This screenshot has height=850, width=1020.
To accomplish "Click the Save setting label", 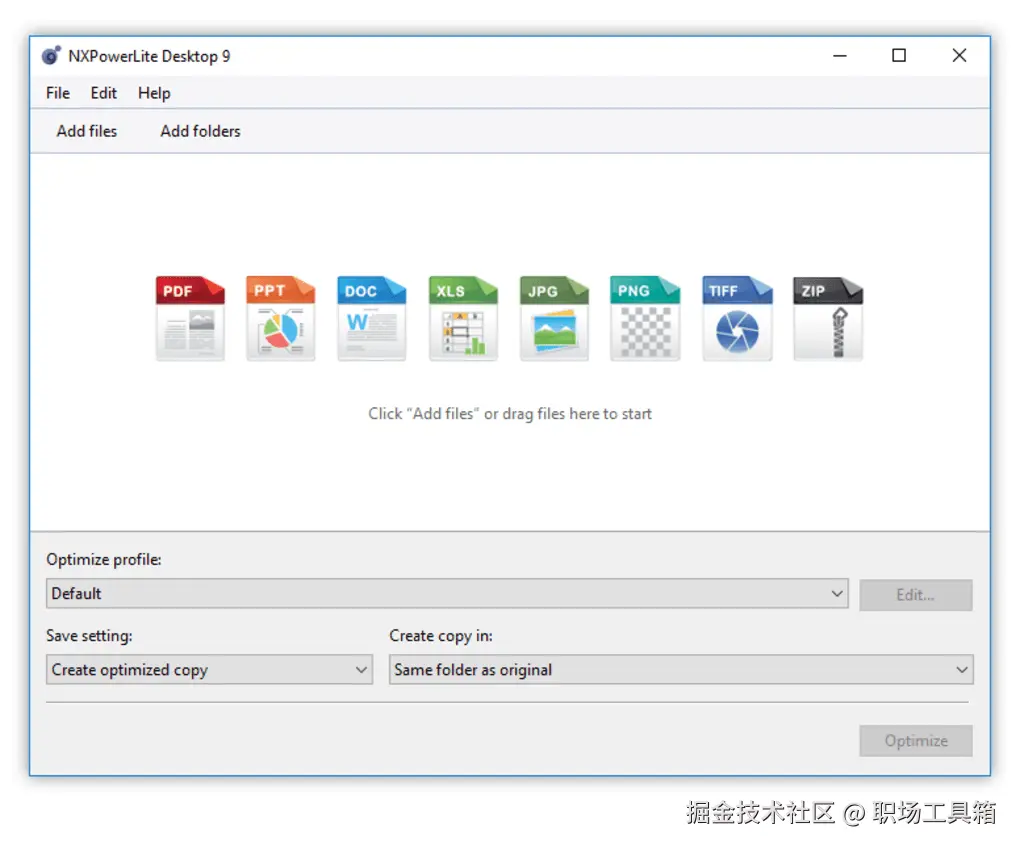I will pyautogui.click(x=89, y=635).
